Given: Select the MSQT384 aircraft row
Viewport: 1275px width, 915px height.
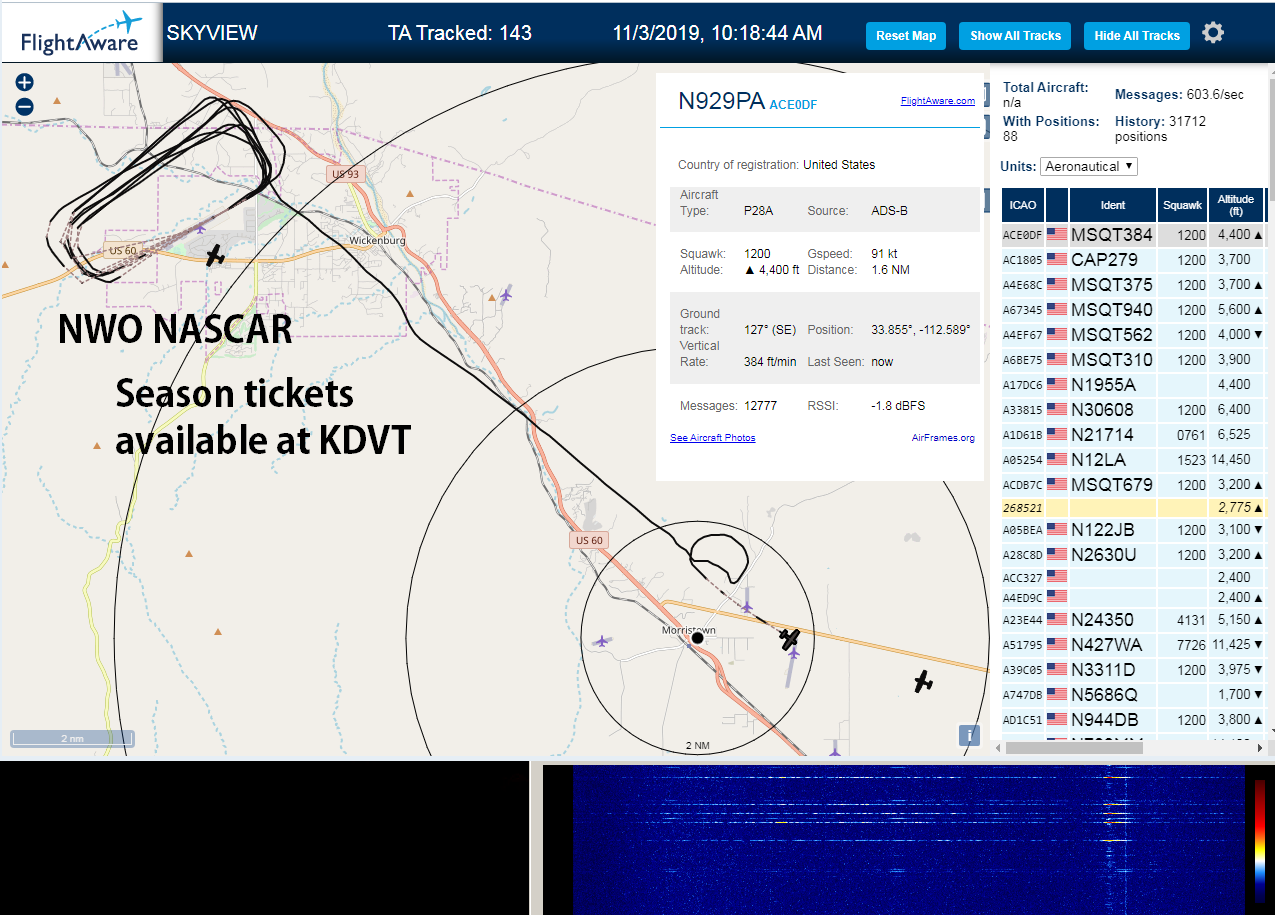Looking at the screenshot, I should click(1133, 235).
